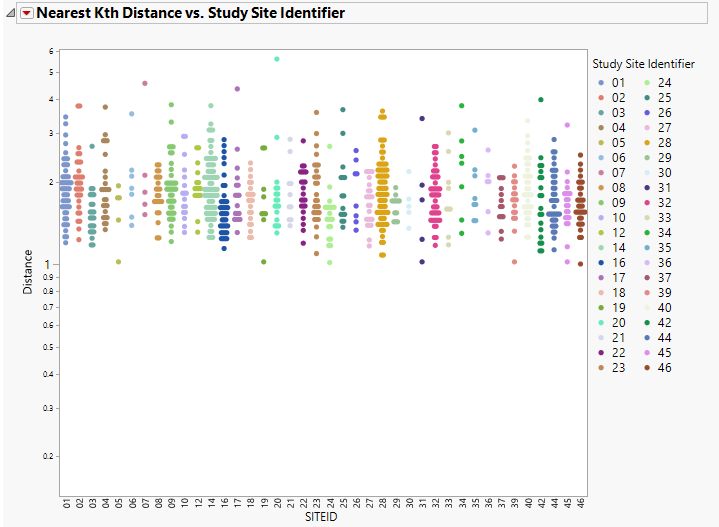Choose legend item 16 dark blue dot

[x=601, y=263]
